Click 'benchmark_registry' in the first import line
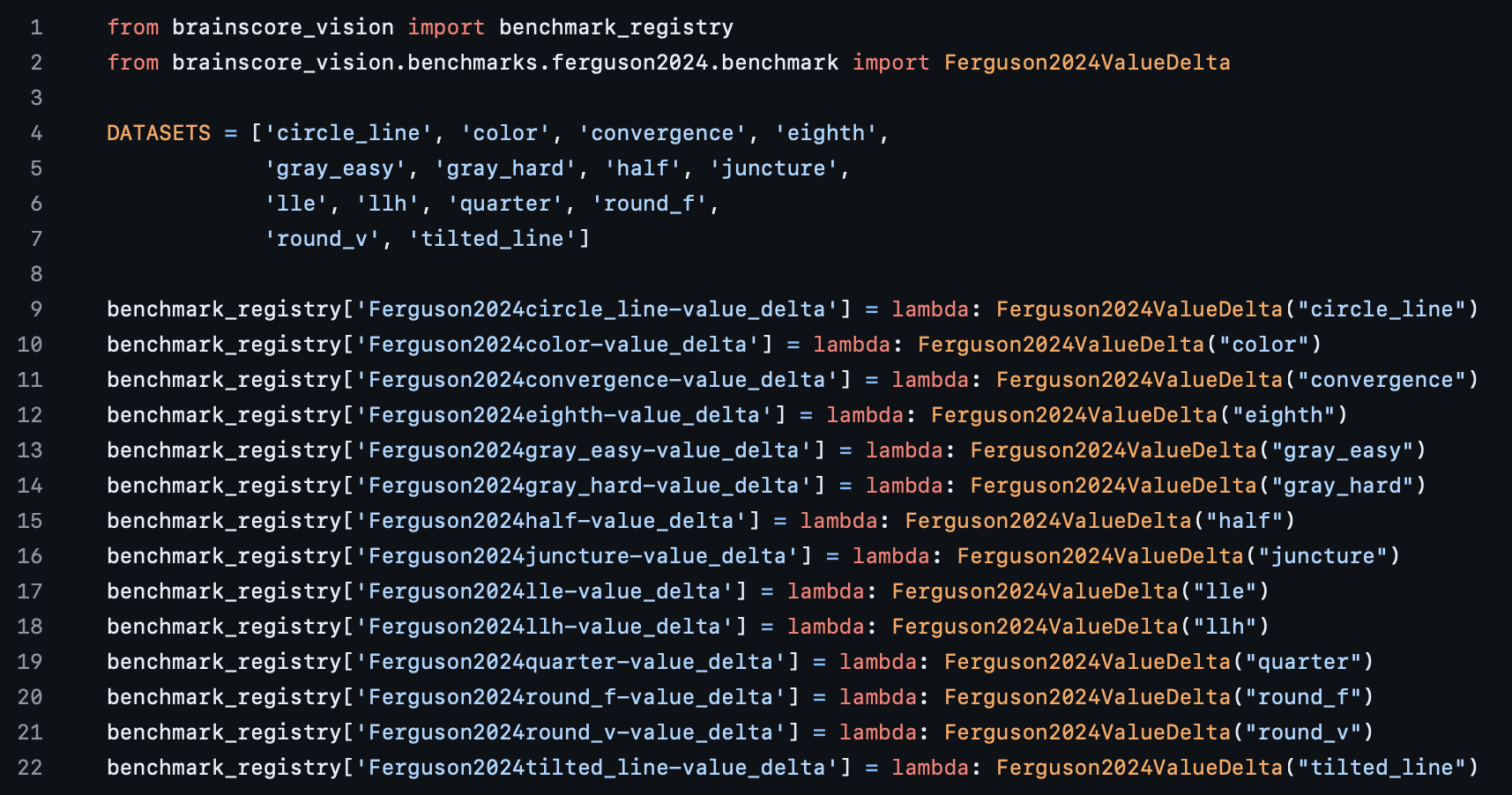Image resolution: width=1512 pixels, height=795 pixels. point(616,27)
